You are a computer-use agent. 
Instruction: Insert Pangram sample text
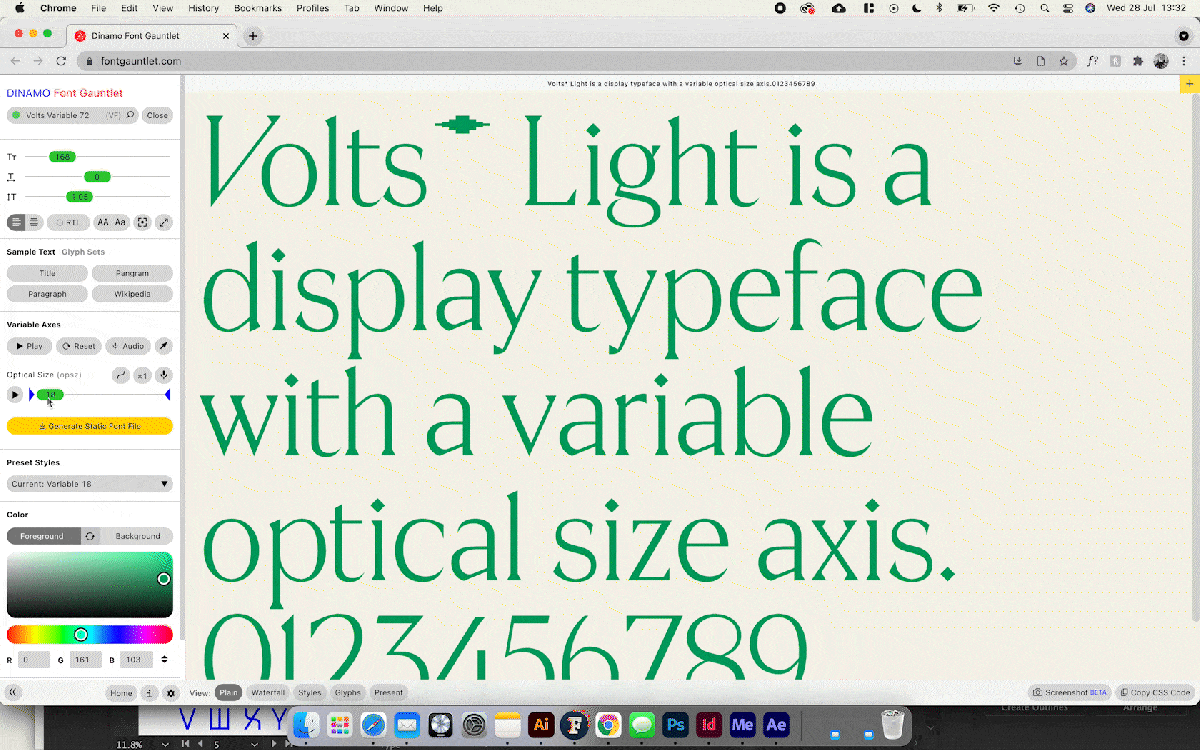[132, 273]
